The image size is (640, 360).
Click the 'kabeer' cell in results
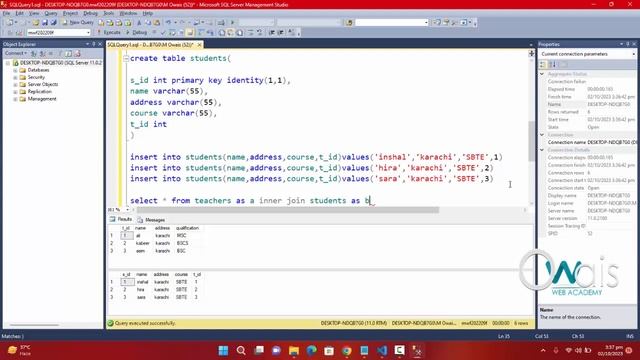[x=142, y=243]
